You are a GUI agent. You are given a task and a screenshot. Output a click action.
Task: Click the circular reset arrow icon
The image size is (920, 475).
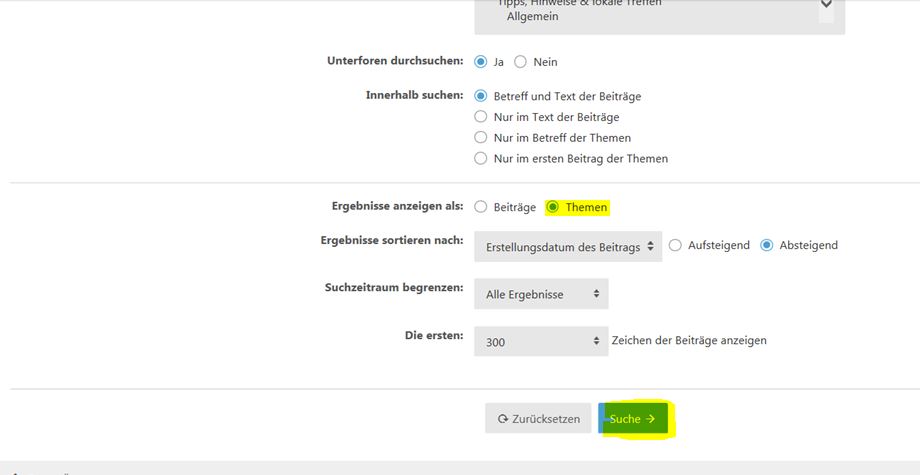point(502,419)
